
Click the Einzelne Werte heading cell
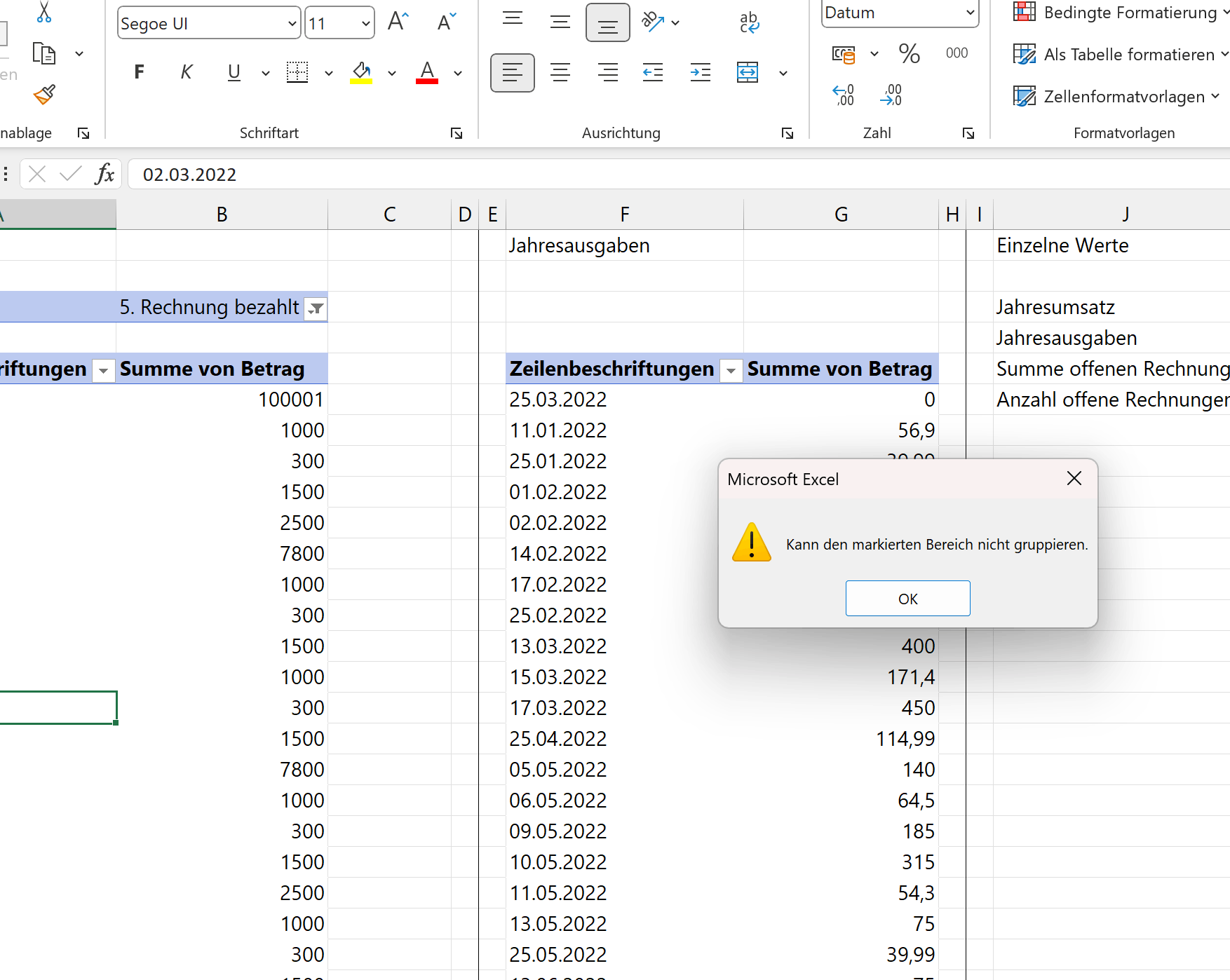(1111, 245)
